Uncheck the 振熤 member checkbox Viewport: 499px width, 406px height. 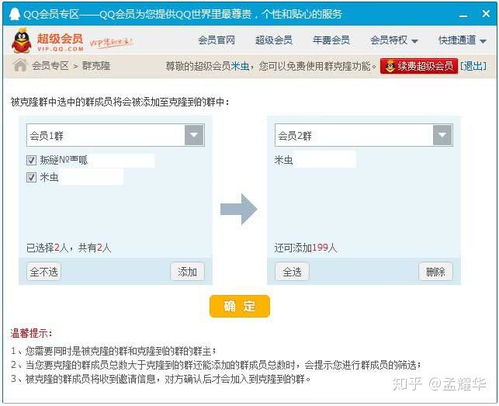coord(31,160)
